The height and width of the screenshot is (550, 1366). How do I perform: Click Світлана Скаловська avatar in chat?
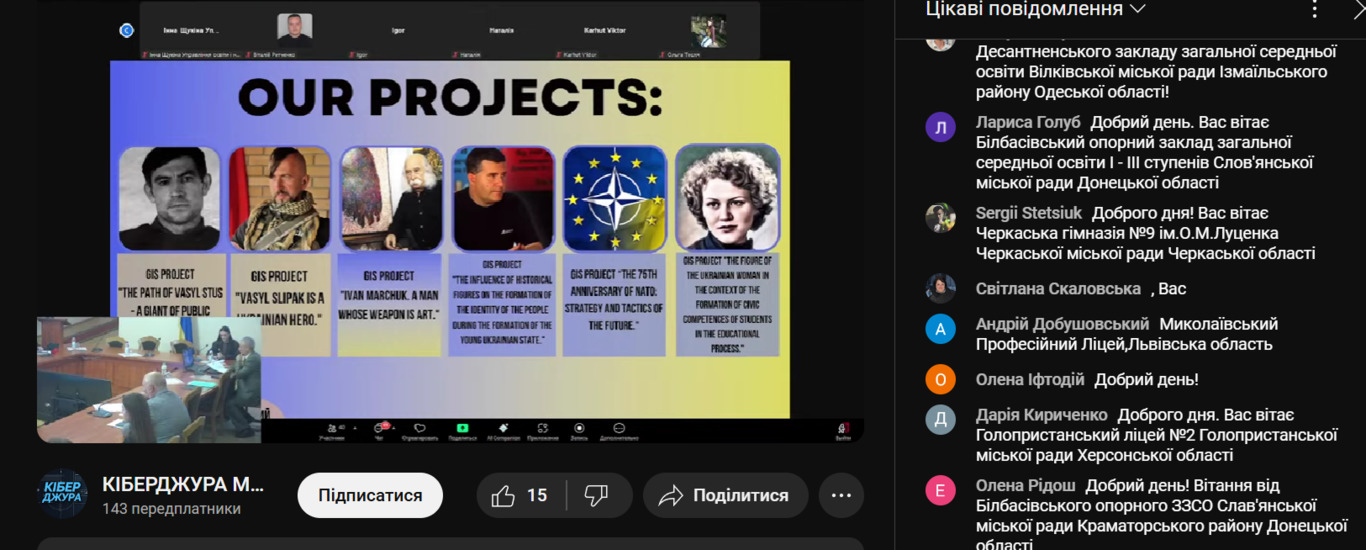(x=940, y=289)
